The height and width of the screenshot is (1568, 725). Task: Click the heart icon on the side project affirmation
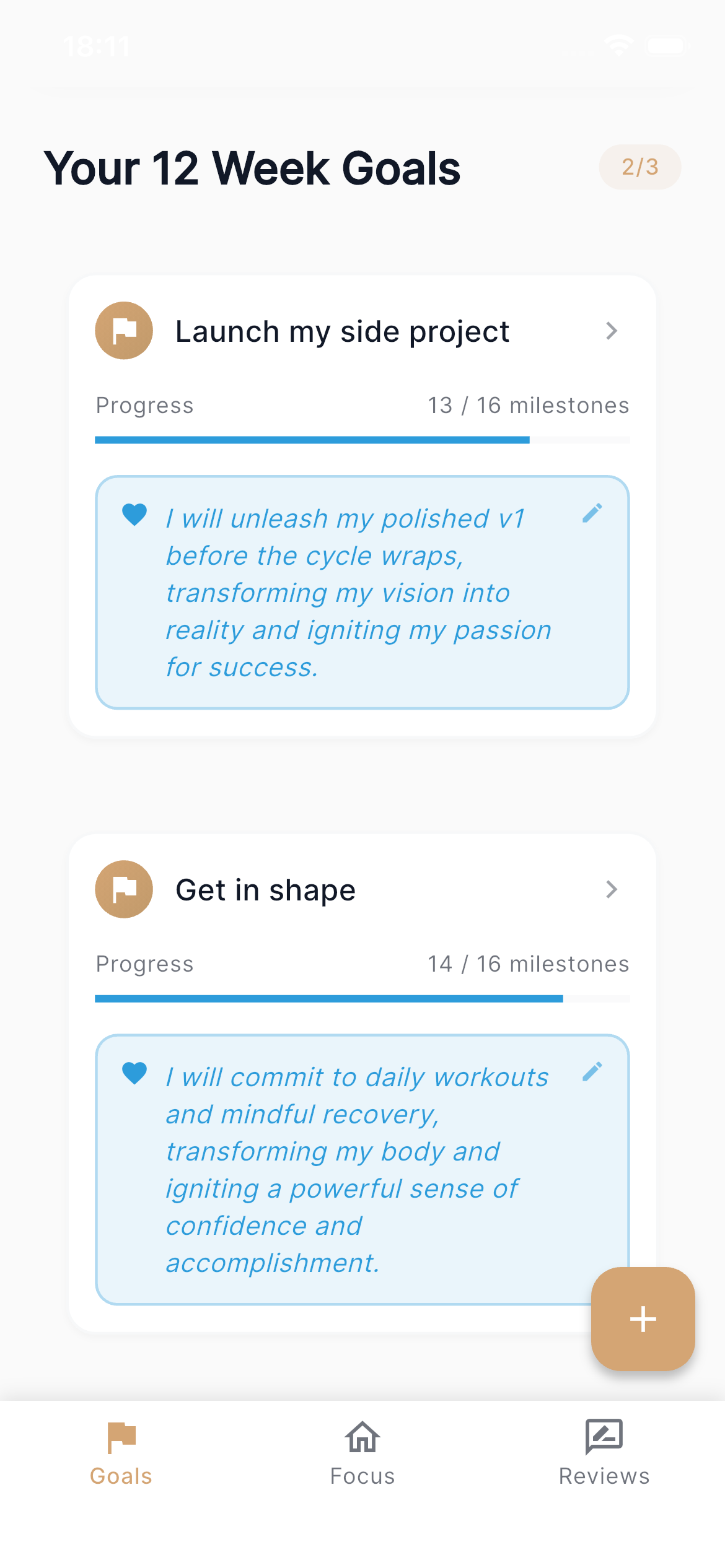(134, 515)
